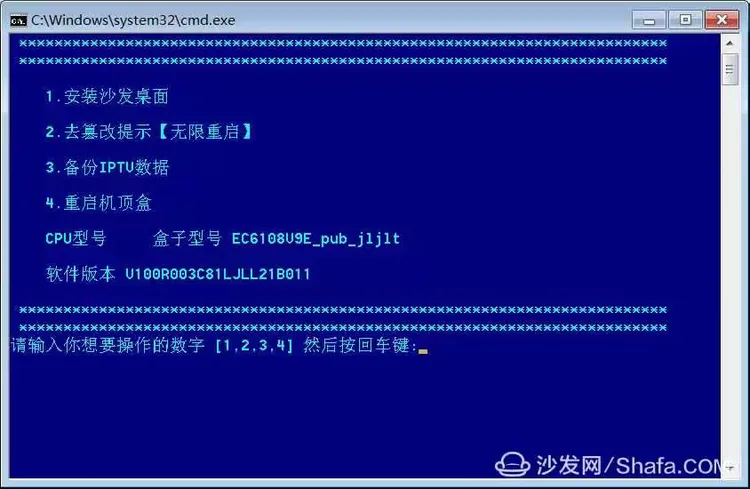Screen dimensions: 750x489
Task: Click menu option 1 安装沙发桌面
Action: (107, 97)
